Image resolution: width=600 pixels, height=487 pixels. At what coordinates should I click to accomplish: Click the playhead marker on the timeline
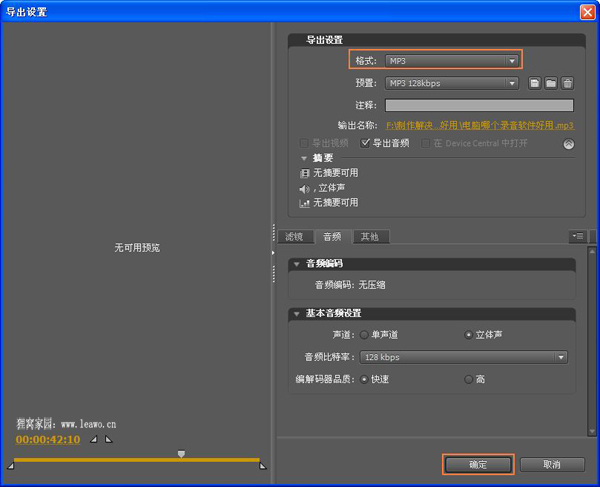tap(181, 454)
